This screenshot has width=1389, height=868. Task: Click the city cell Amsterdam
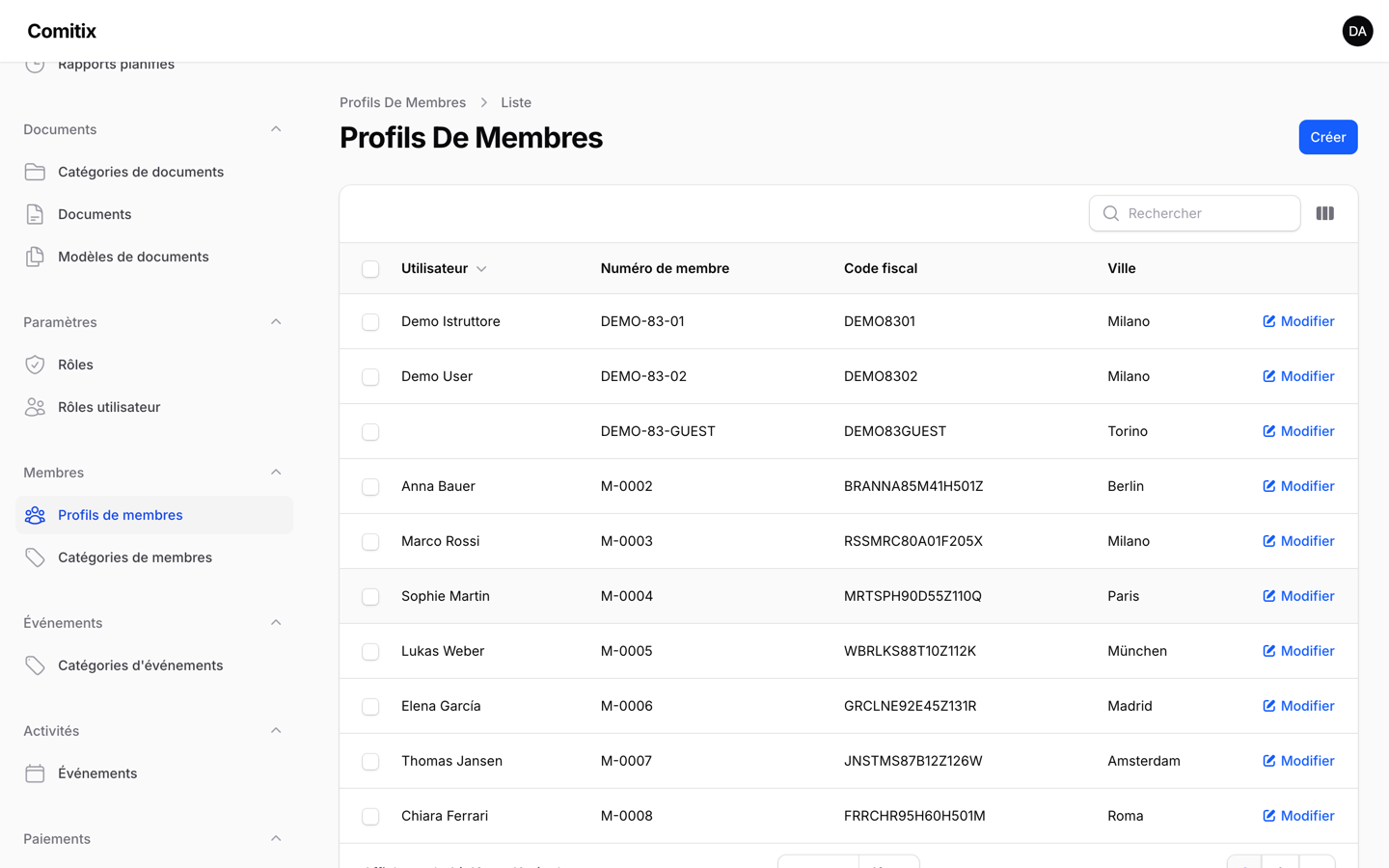[1144, 761]
